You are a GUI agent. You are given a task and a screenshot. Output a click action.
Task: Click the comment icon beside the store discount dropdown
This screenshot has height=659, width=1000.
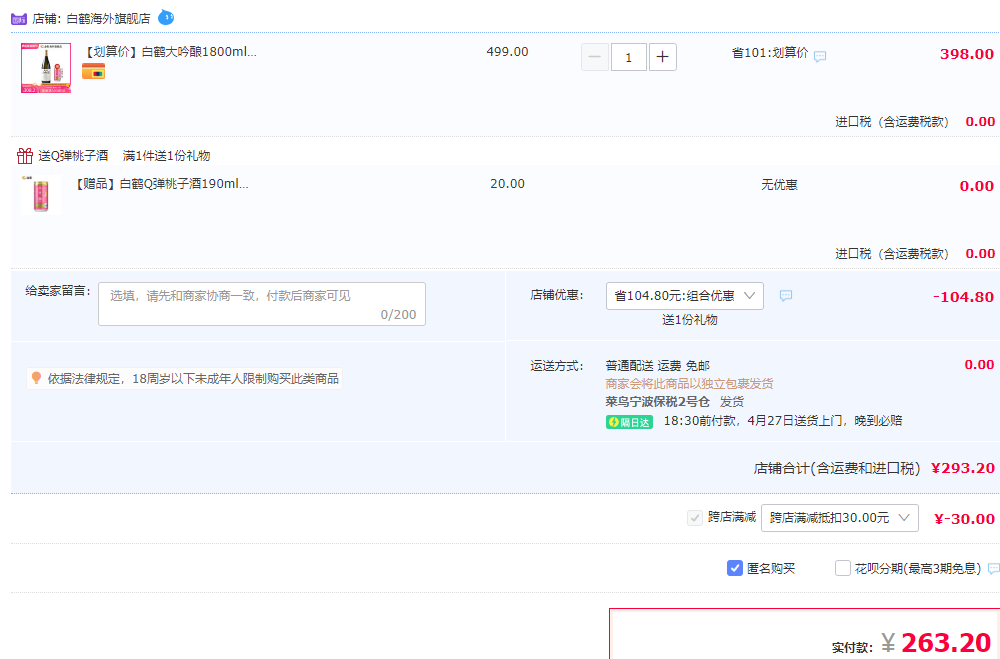click(x=786, y=295)
